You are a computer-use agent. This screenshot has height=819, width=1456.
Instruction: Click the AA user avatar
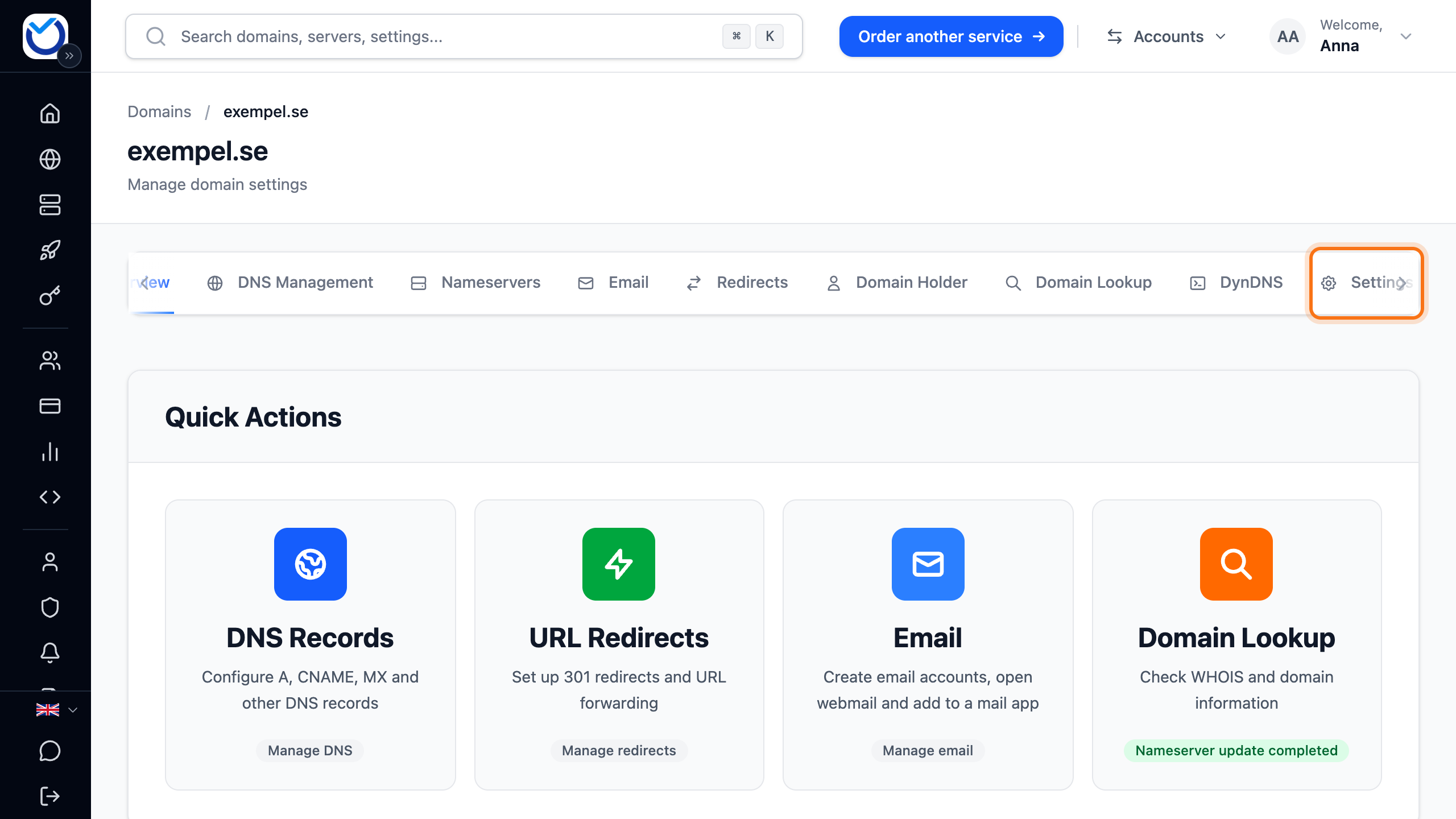1288,36
